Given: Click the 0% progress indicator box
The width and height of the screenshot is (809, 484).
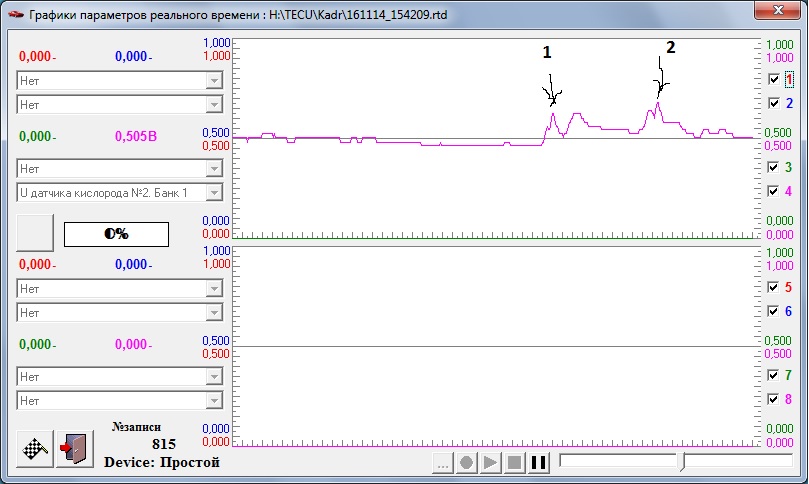Looking at the screenshot, I should tap(116, 233).
